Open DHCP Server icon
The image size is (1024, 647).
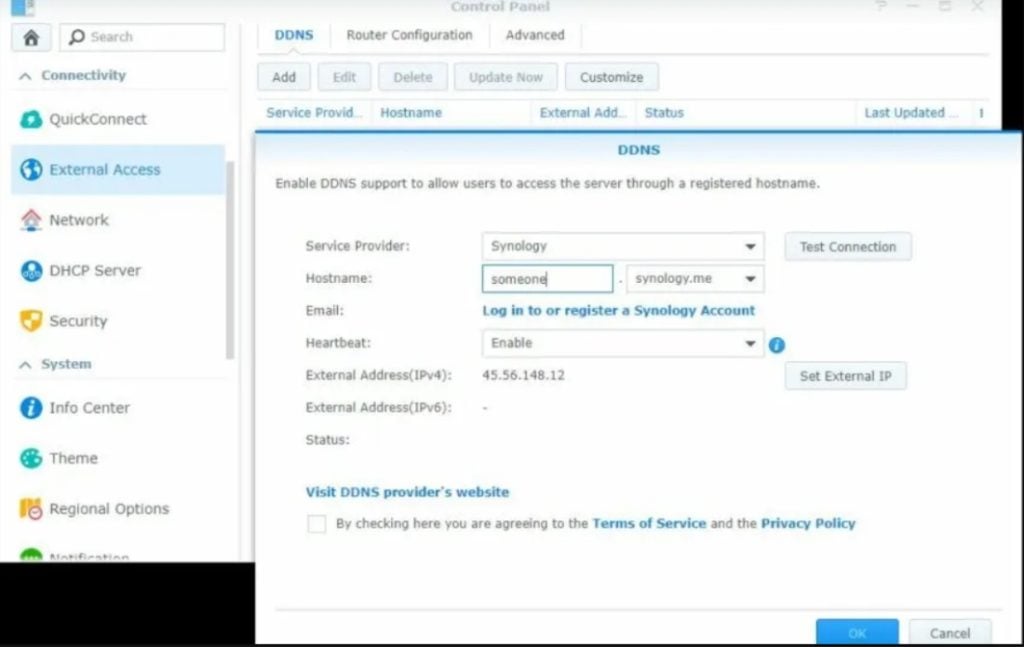click(x=31, y=270)
